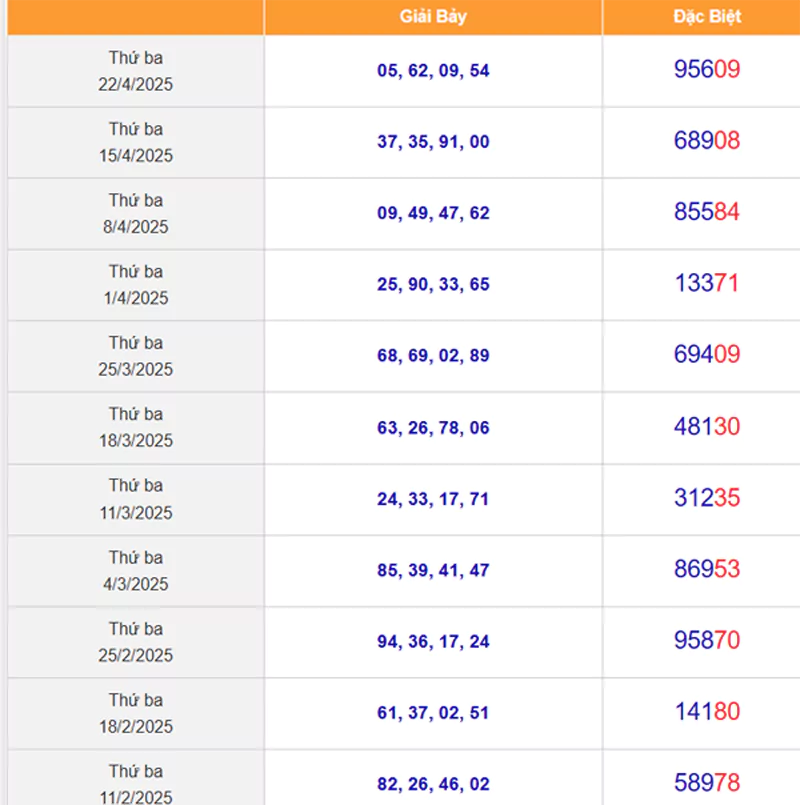
Task: Click special prize number 95609
Action: pos(706,70)
